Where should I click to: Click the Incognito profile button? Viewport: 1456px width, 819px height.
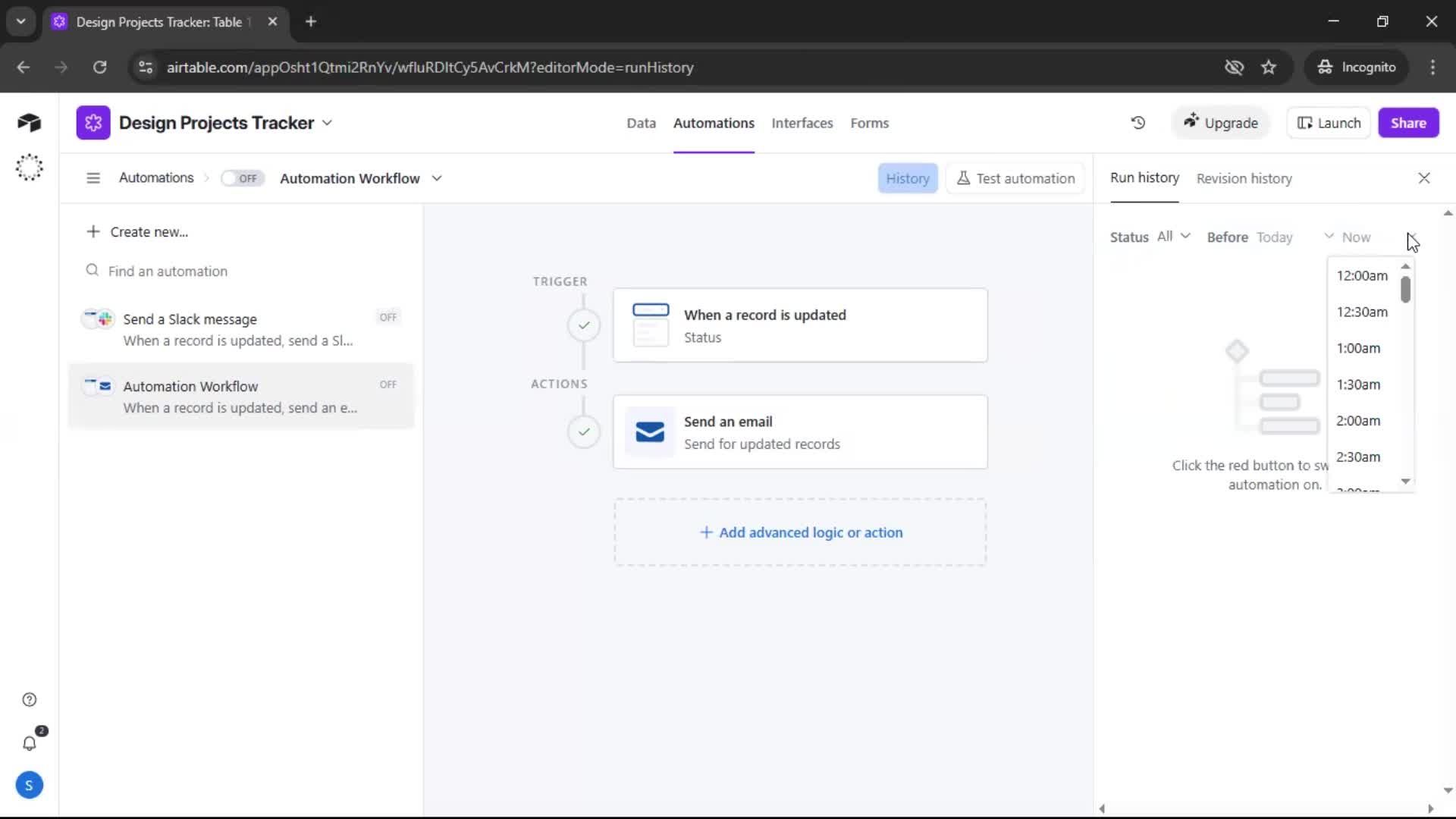[x=1357, y=67]
